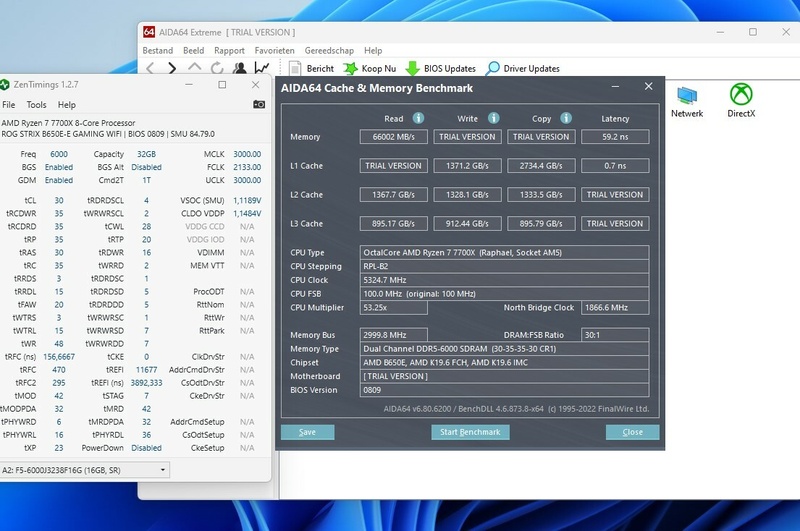Click the L1 Cache Write 1371.2 GB/s field
This screenshot has width=800, height=531.
point(467,166)
